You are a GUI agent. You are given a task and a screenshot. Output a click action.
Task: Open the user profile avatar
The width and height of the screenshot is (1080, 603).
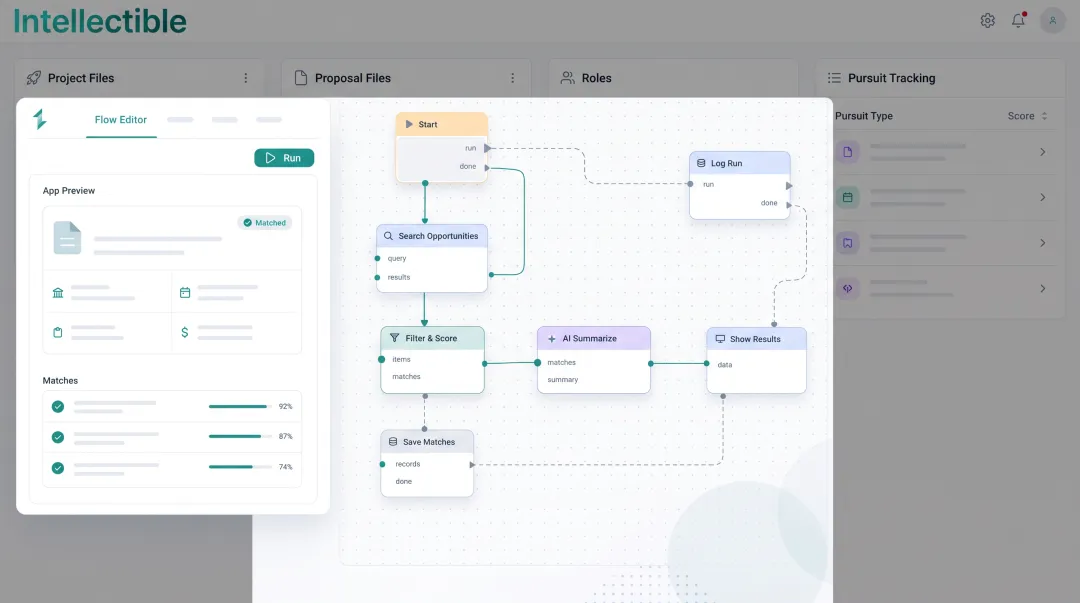click(x=1052, y=21)
